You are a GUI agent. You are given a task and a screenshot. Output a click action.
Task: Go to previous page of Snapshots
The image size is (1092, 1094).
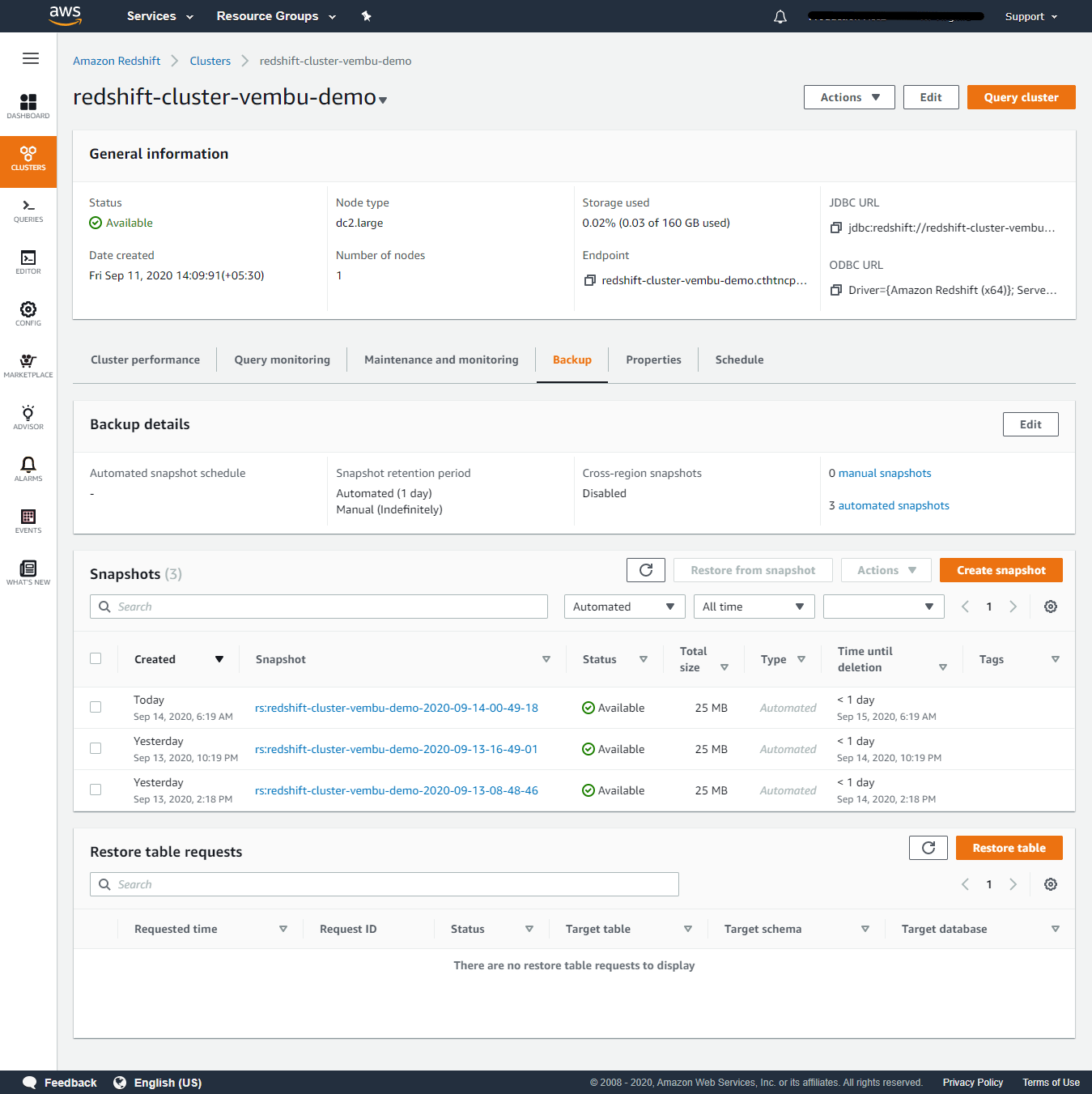(965, 607)
